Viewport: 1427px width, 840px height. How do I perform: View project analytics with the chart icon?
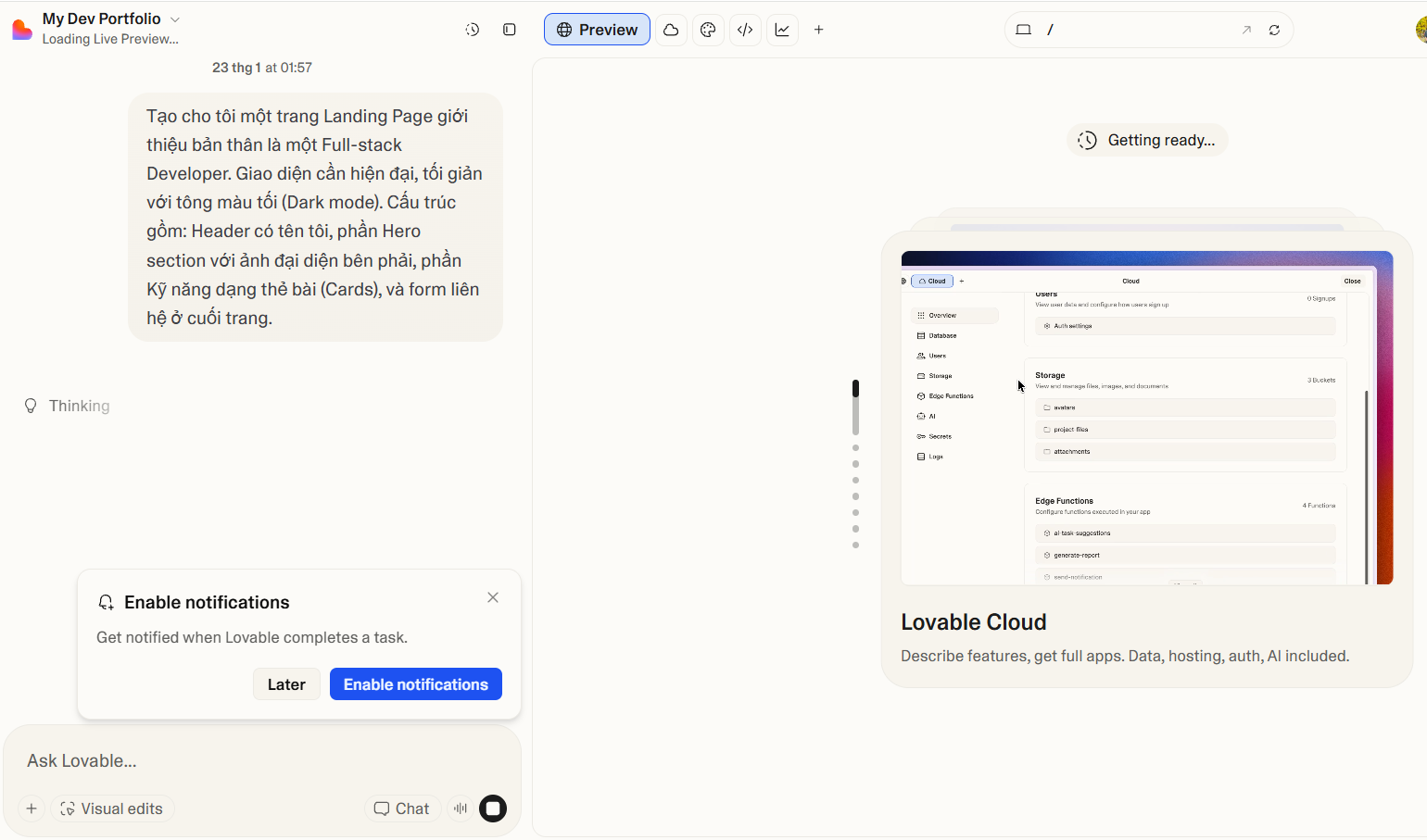pyautogui.click(x=782, y=29)
